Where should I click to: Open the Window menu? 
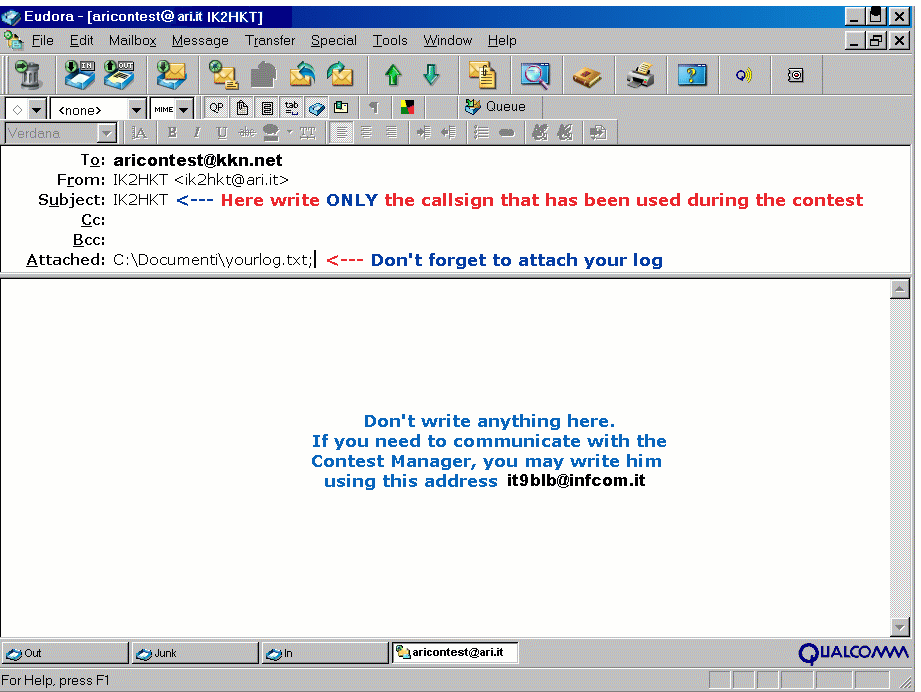[448, 41]
